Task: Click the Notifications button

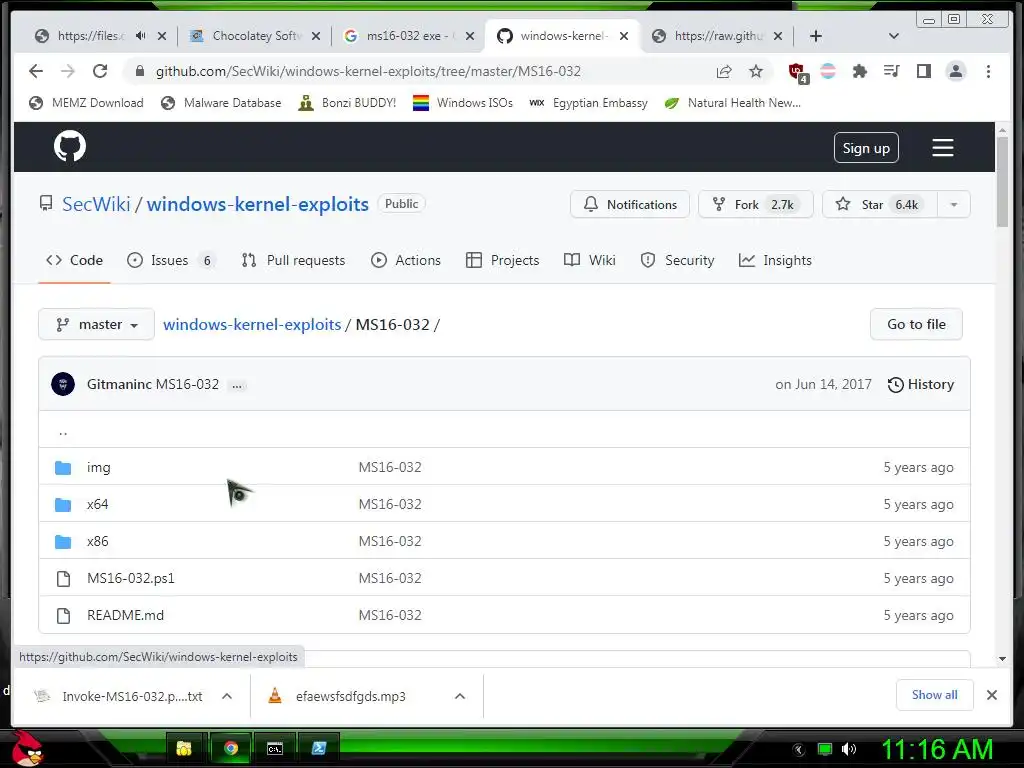Action: point(630,204)
